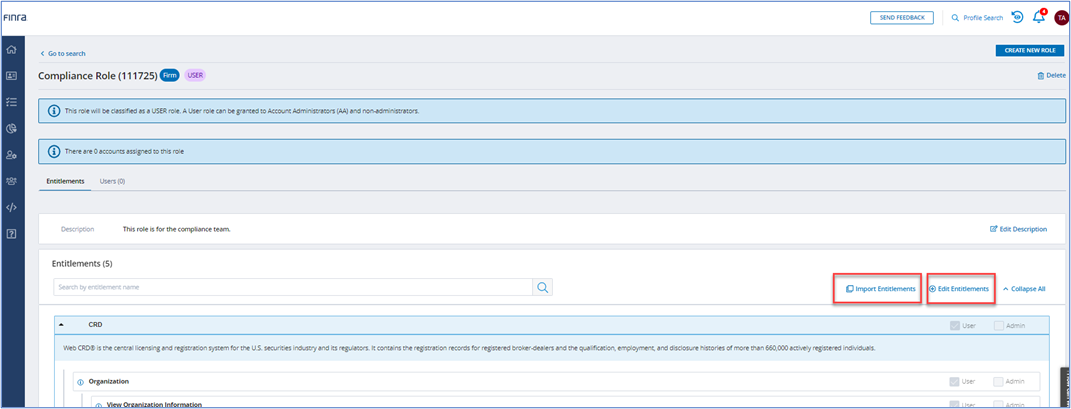Image resolution: width=1071 pixels, height=409 pixels.
Task: Click the search by entitlement name field
Action: coord(292,288)
